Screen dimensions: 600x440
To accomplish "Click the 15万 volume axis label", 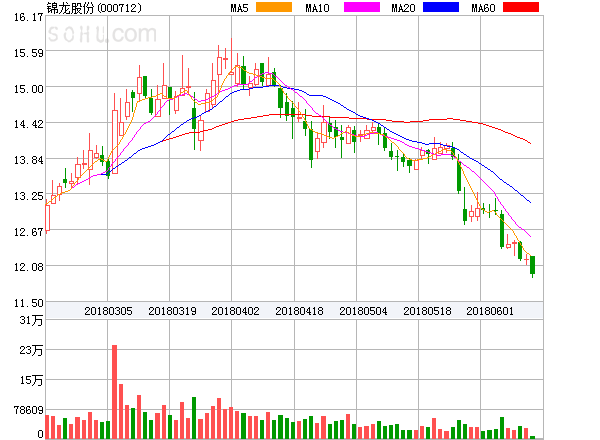I will (x=31, y=380).
